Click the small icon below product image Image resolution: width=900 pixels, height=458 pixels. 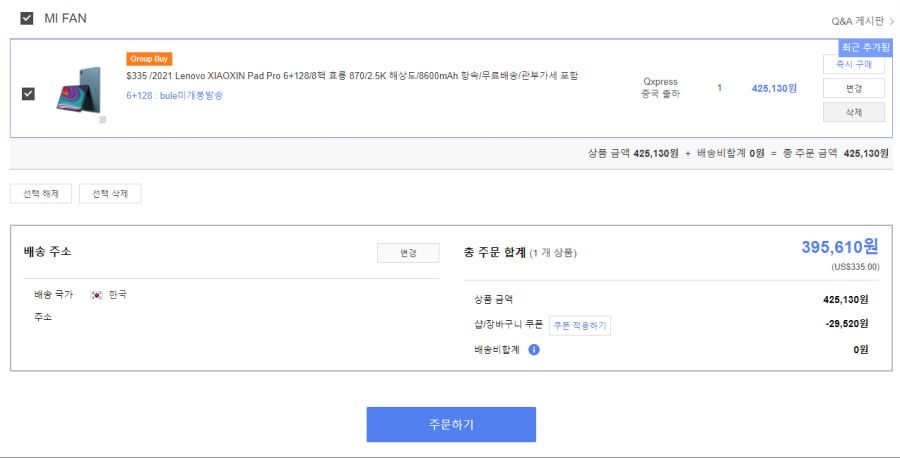[x=102, y=119]
